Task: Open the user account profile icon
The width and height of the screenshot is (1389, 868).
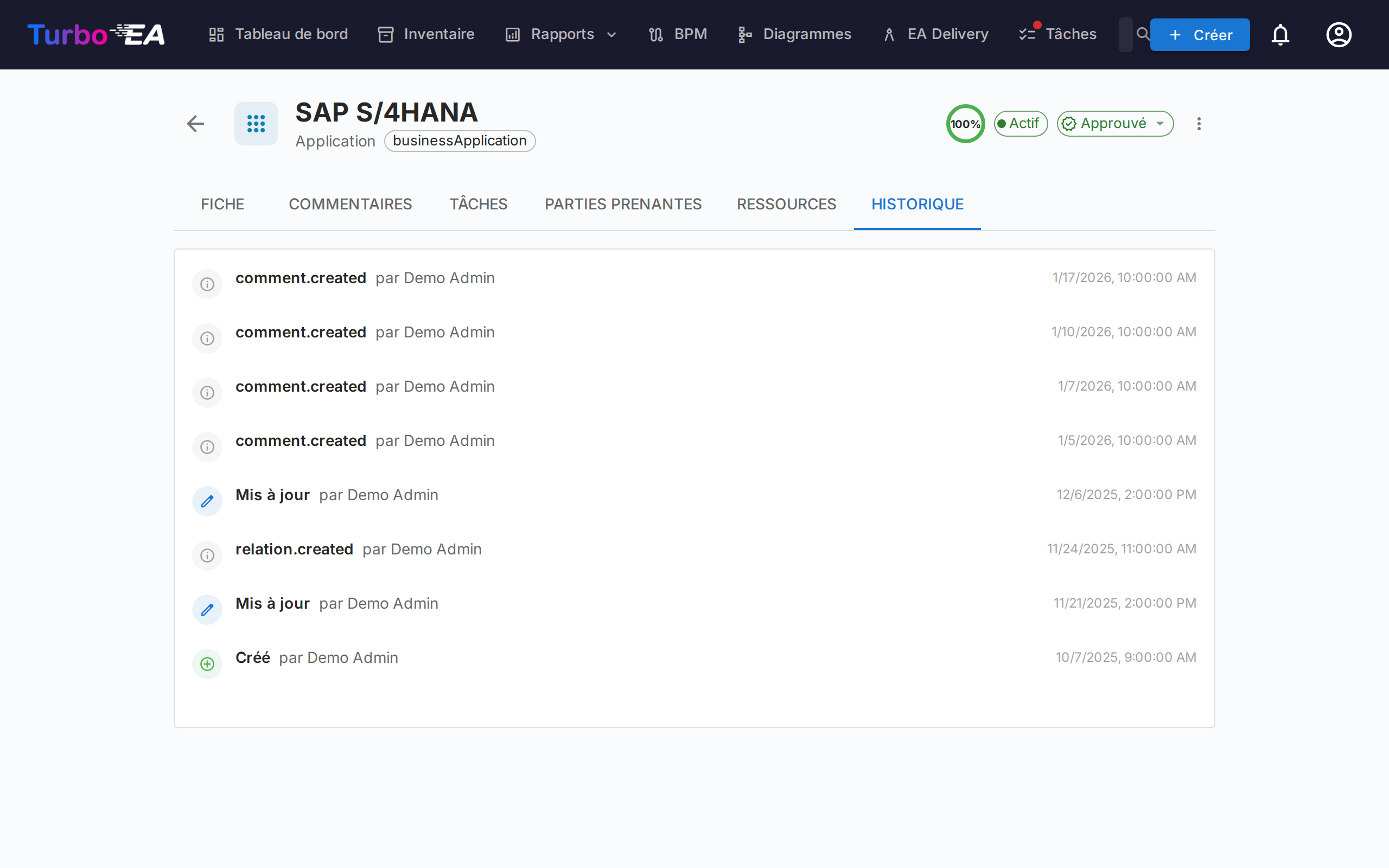Action: [x=1338, y=34]
